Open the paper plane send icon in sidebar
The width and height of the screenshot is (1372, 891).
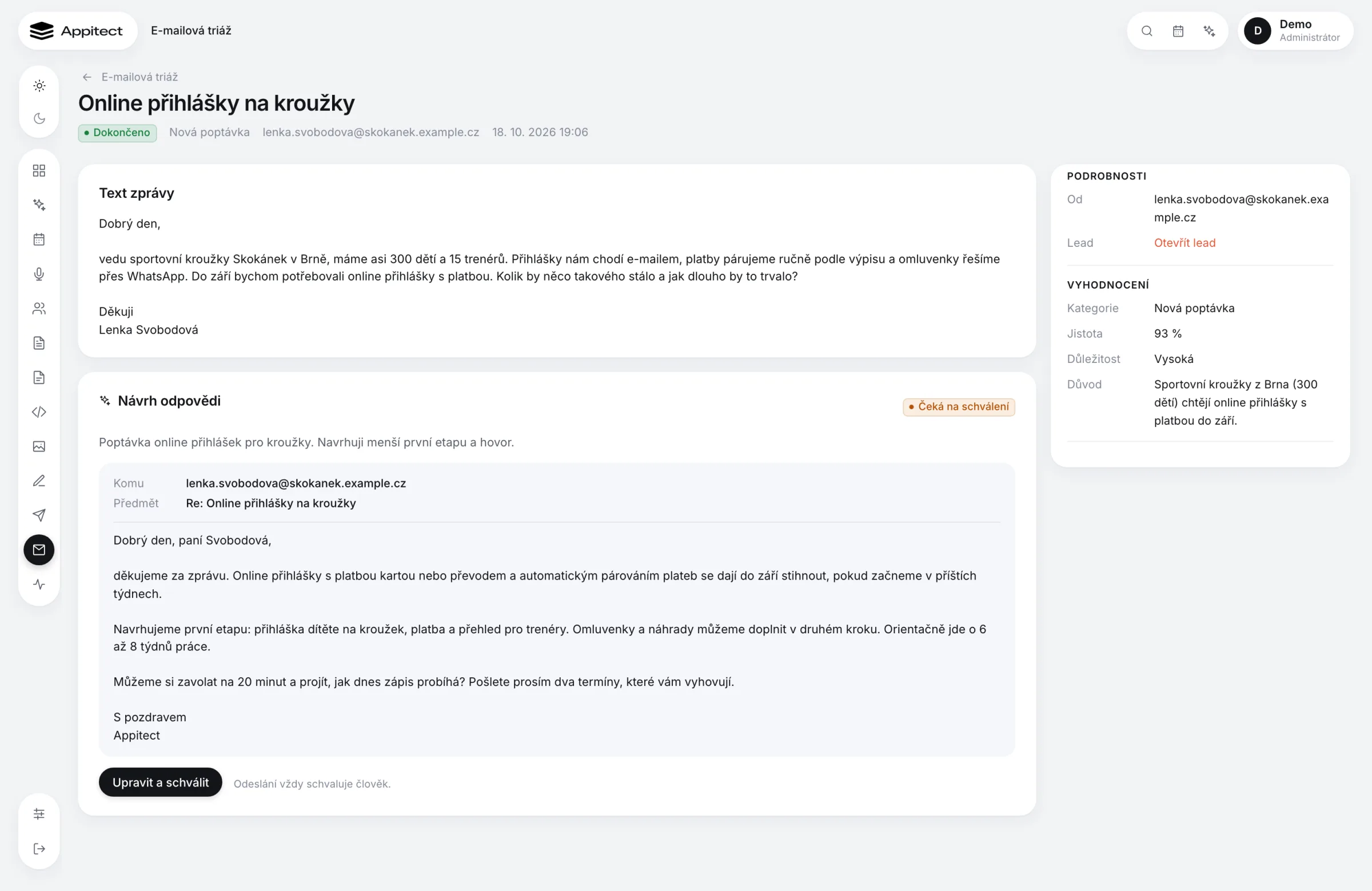(x=39, y=516)
